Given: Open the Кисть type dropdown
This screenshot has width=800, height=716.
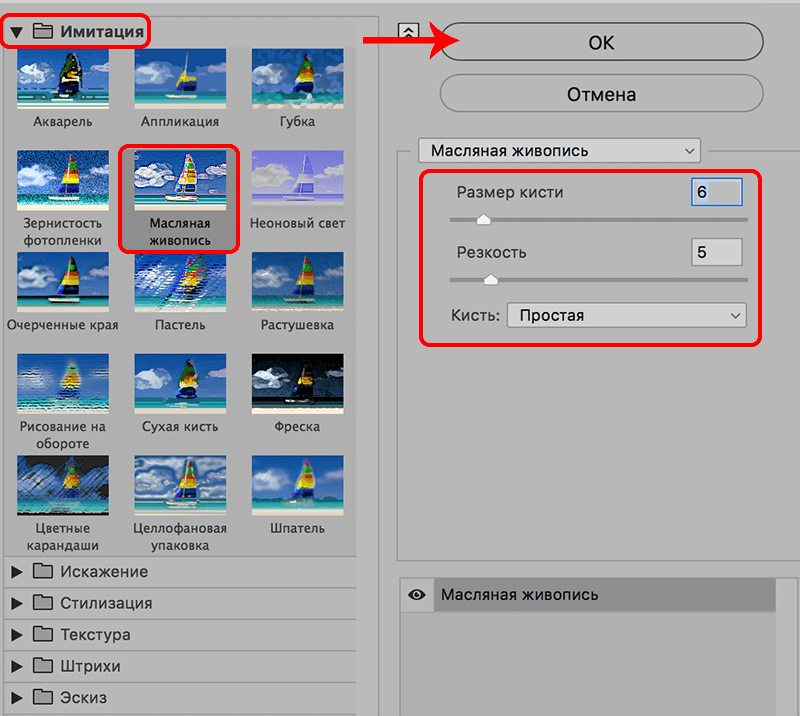Looking at the screenshot, I should (x=626, y=315).
